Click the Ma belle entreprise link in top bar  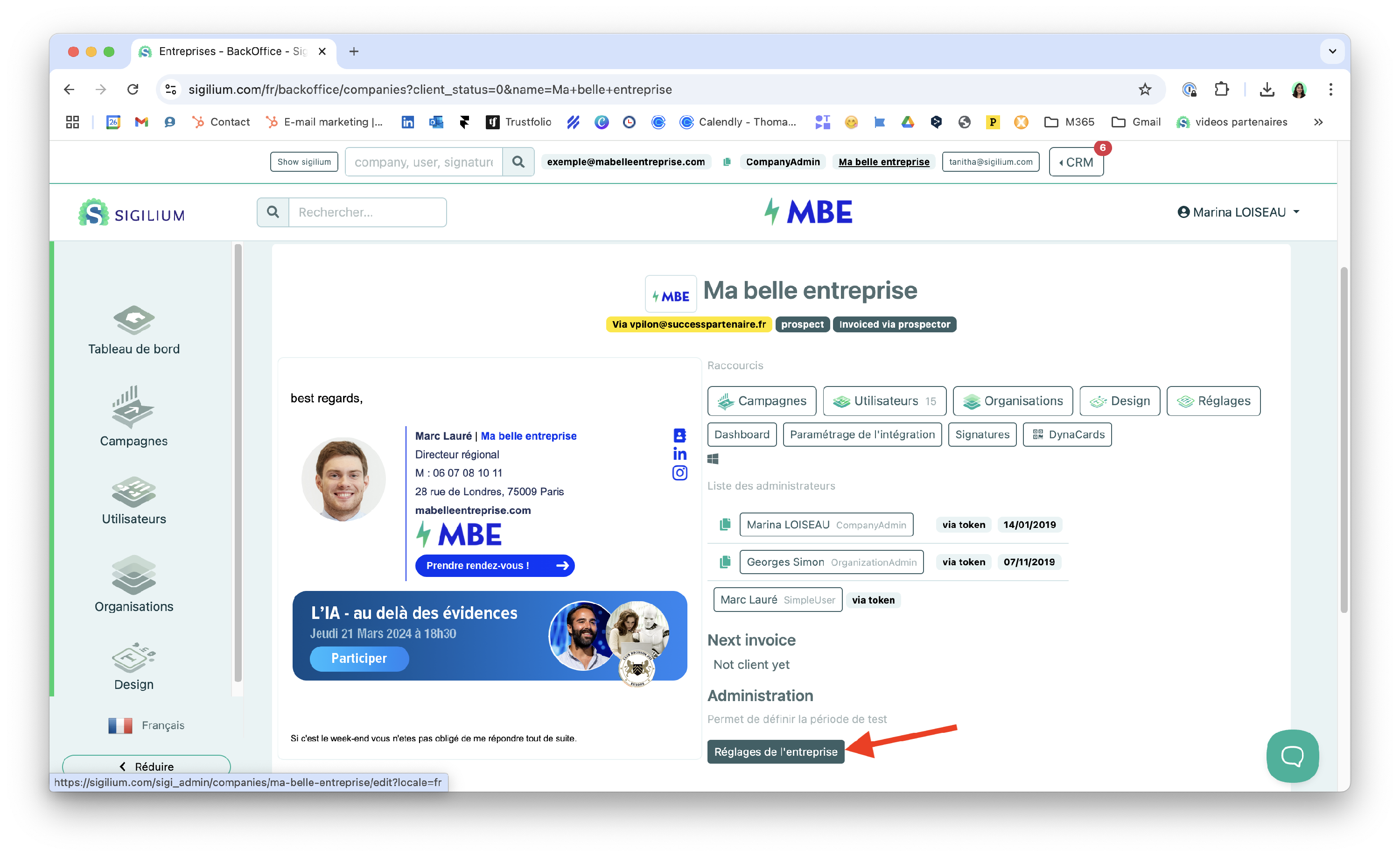[883, 162]
